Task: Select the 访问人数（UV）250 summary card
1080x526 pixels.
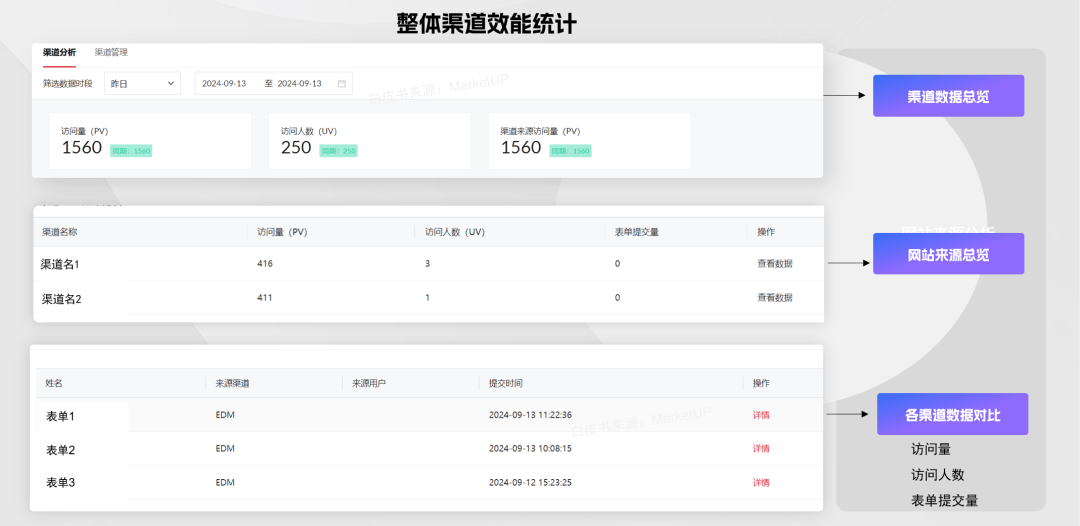Action: click(x=369, y=141)
